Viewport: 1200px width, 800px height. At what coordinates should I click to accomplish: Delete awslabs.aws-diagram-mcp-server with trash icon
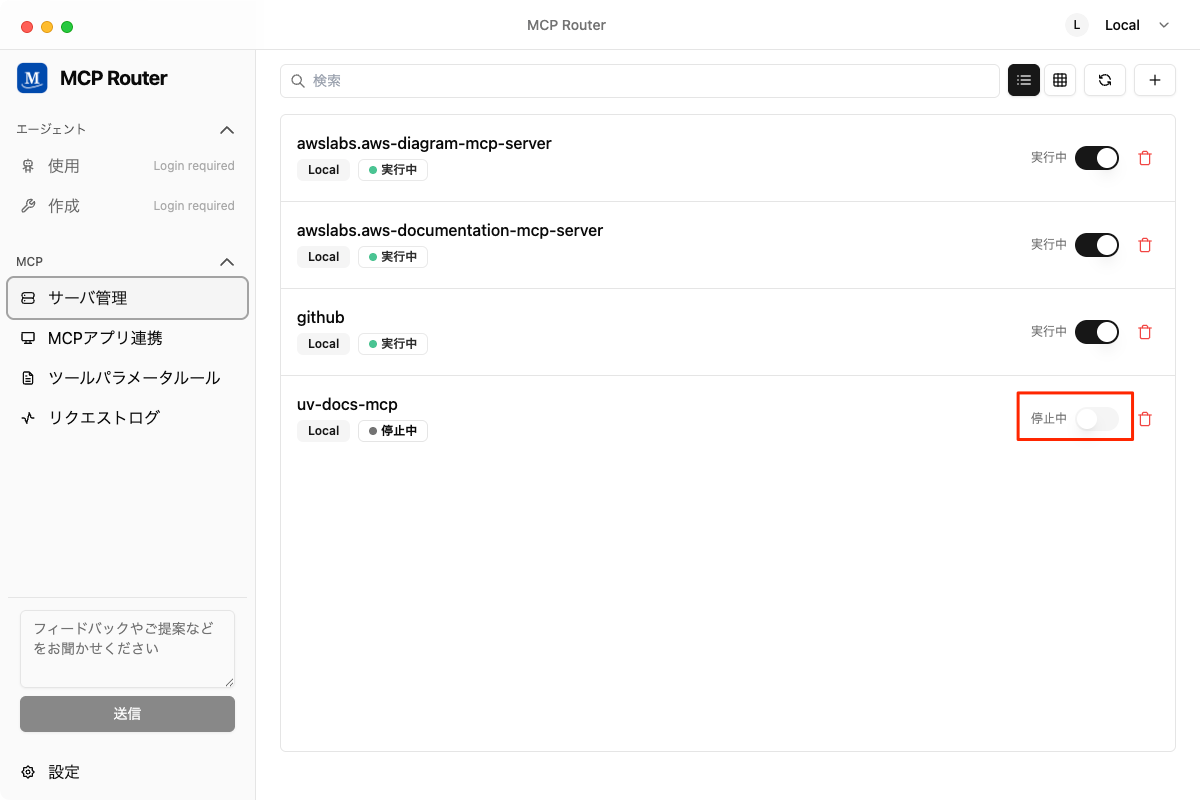coord(1145,158)
